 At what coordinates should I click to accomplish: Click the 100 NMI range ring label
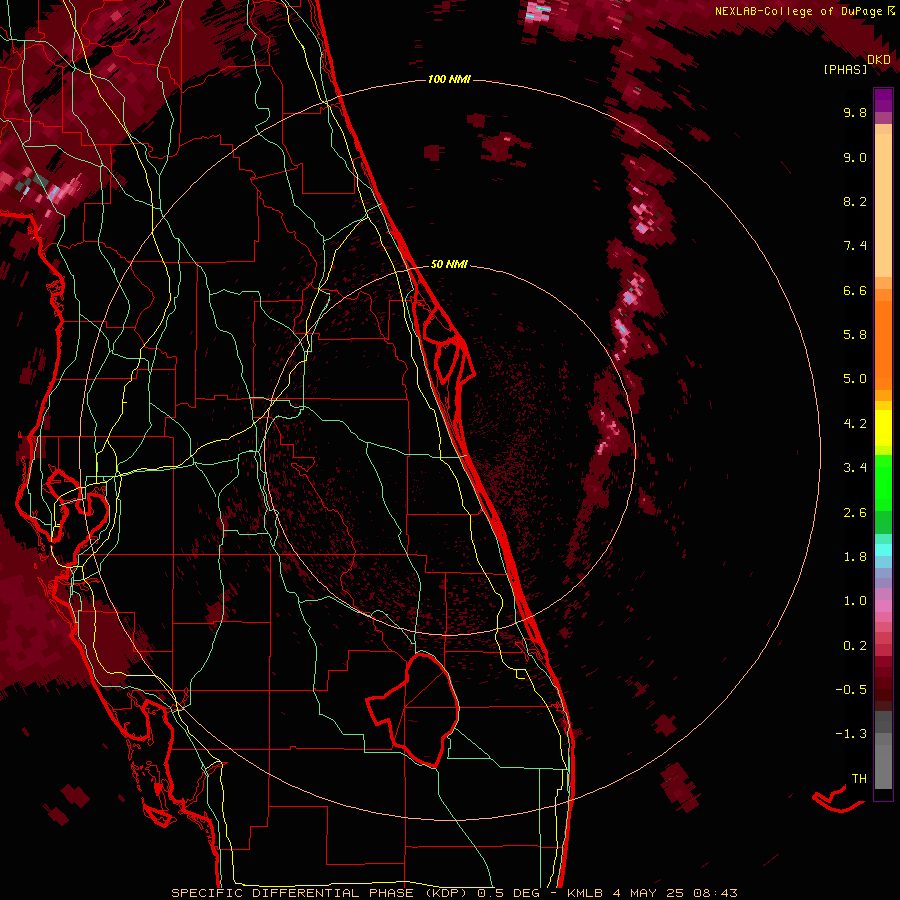(449, 79)
